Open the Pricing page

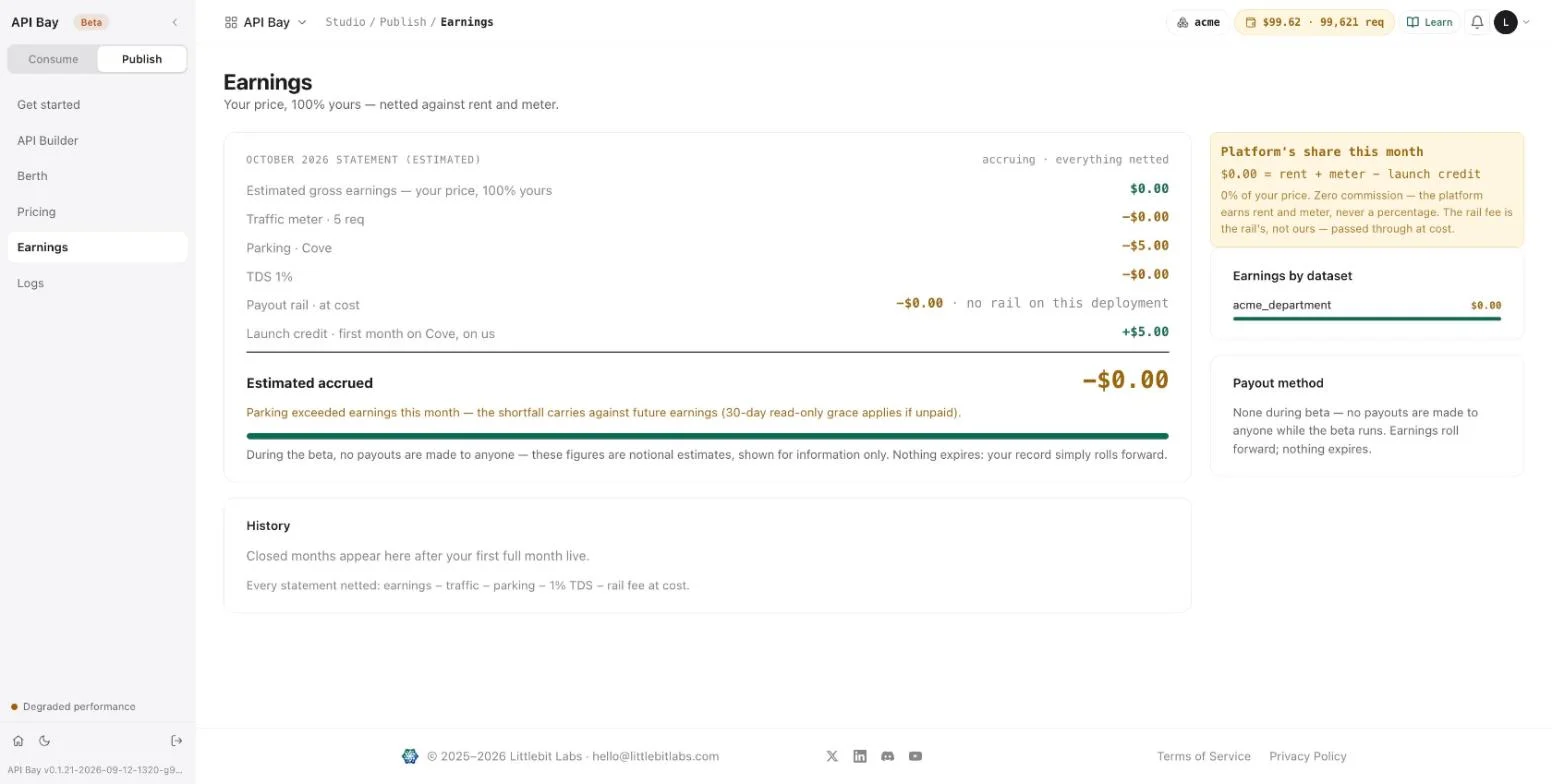[97, 212]
